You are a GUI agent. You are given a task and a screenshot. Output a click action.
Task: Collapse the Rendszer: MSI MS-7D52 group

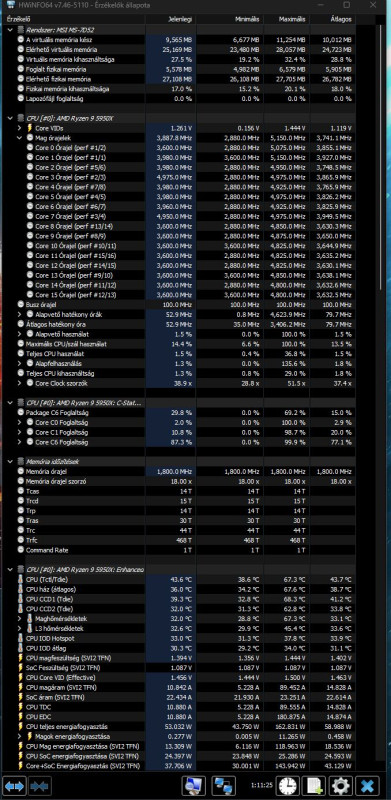pyautogui.click(x=10, y=30)
